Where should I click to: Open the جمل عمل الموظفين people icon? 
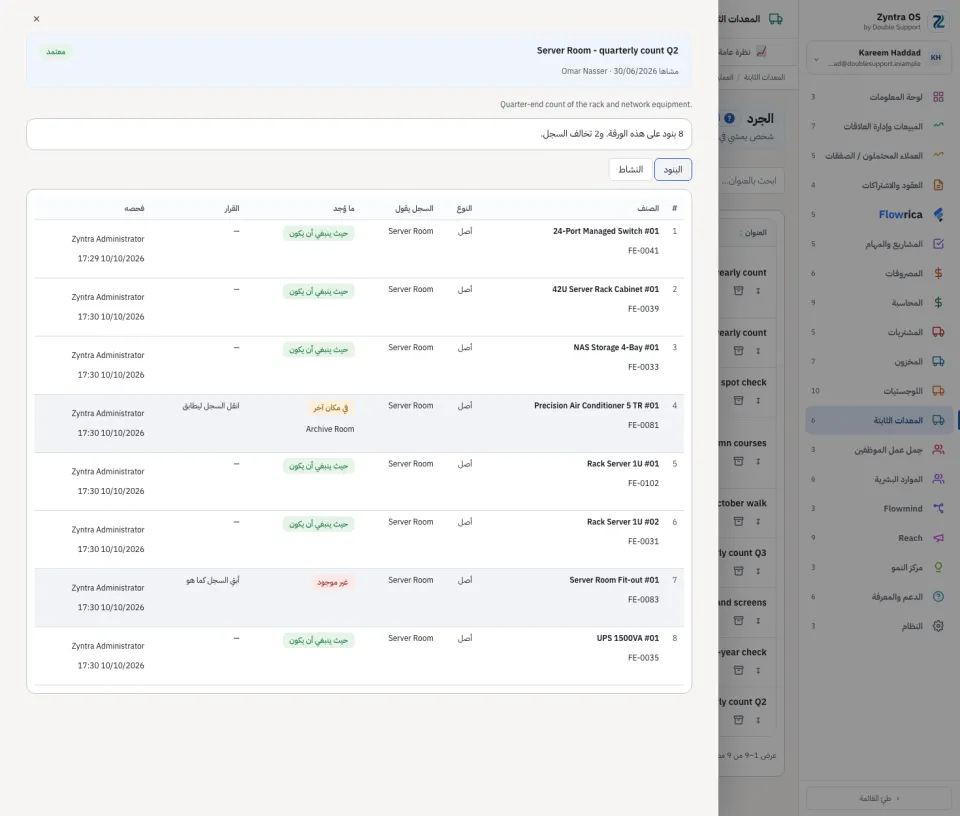(938, 449)
